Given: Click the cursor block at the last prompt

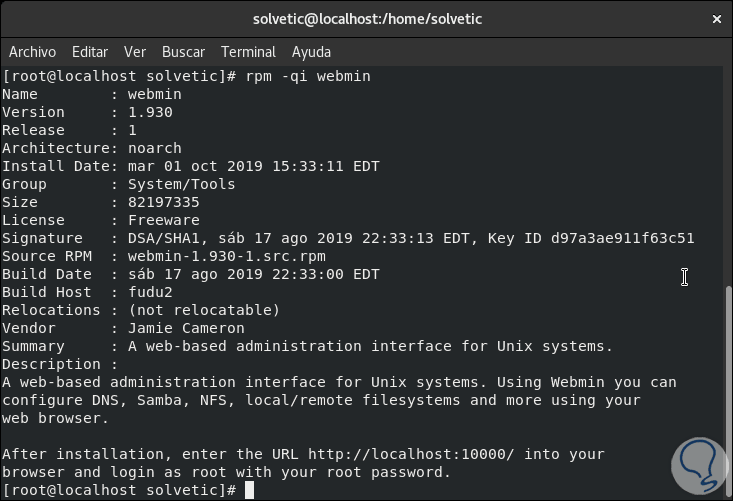Looking at the screenshot, I should click(x=249, y=490).
